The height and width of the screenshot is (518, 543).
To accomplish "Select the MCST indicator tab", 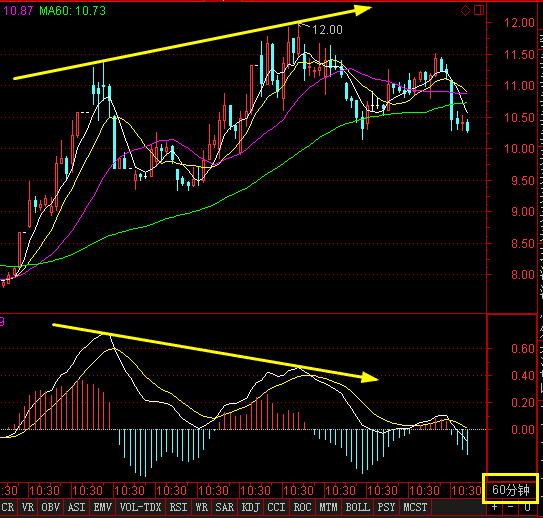I will pyautogui.click(x=415, y=507).
